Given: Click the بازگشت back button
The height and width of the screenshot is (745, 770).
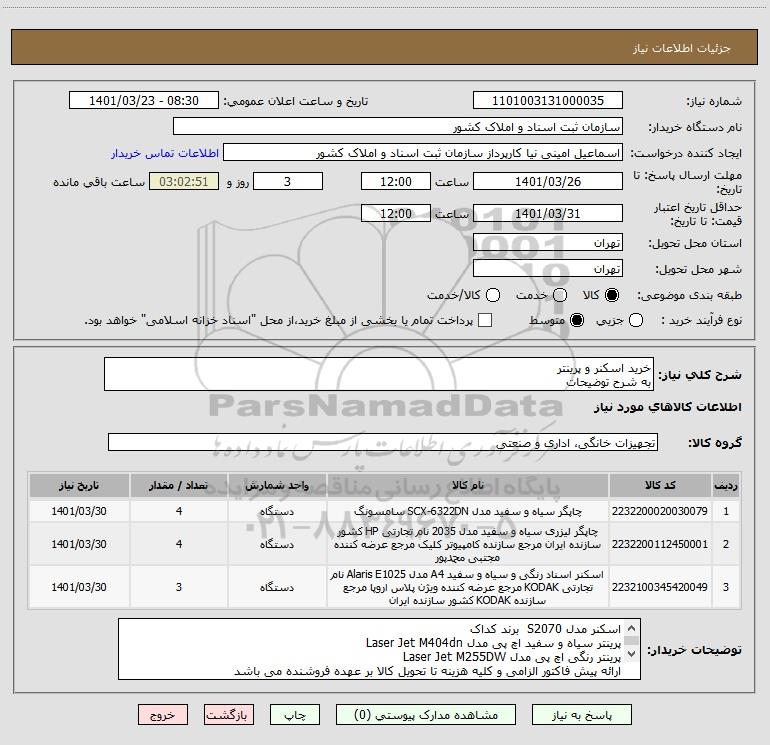Looking at the screenshot, I should [x=229, y=715].
